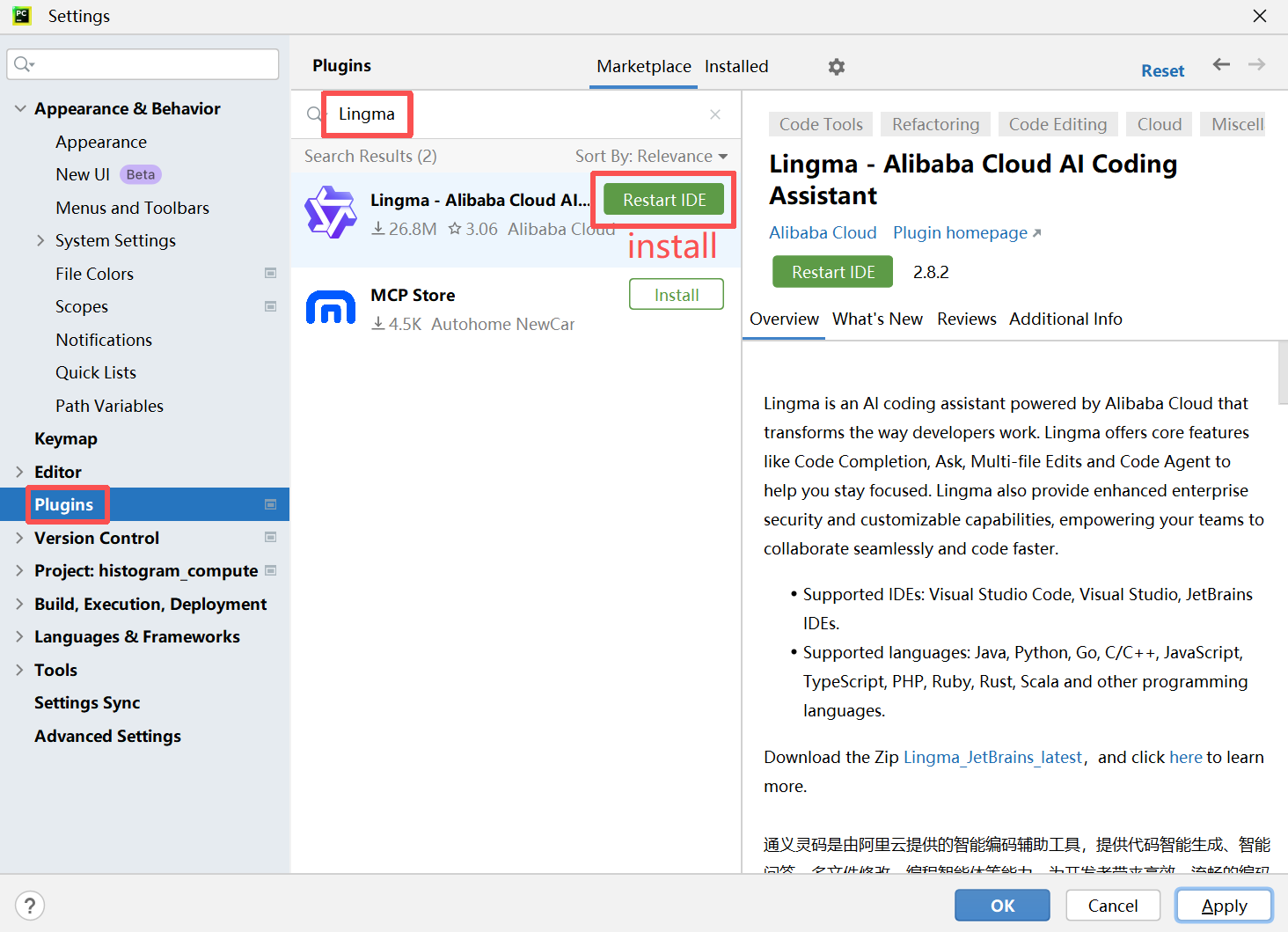Click the plugin search magnifier icon
Viewport: 1288px width, 932px height.
coord(314,114)
